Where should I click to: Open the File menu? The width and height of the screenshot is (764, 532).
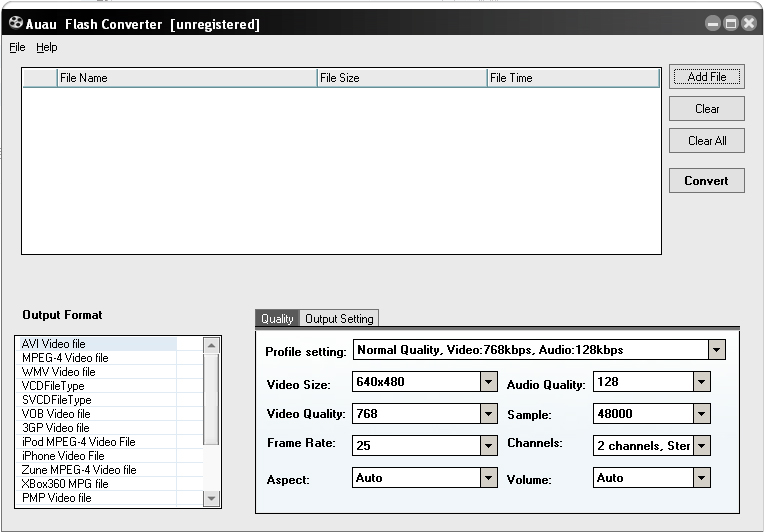pyautogui.click(x=17, y=47)
